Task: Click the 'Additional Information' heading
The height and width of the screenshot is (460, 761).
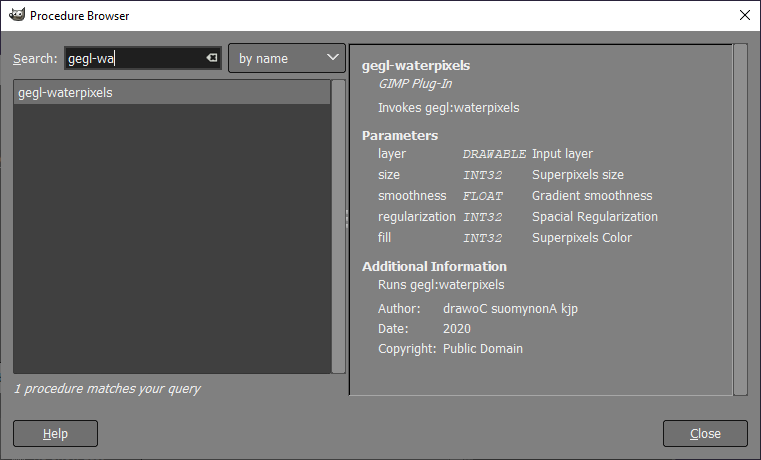Action: 434,266
